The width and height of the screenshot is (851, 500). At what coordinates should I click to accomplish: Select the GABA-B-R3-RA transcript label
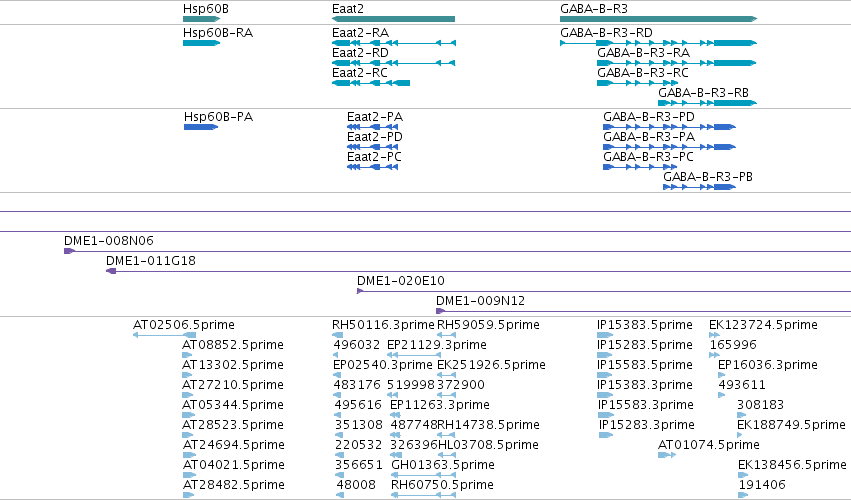tap(644, 53)
